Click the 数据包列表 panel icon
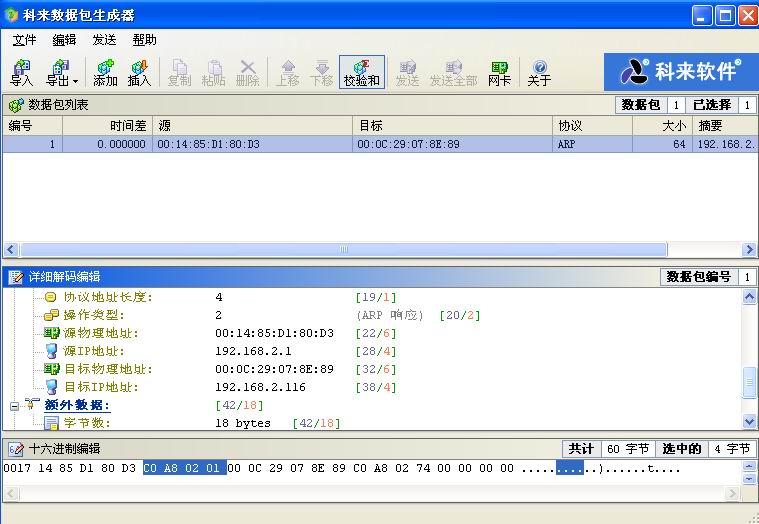 click(x=16, y=105)
